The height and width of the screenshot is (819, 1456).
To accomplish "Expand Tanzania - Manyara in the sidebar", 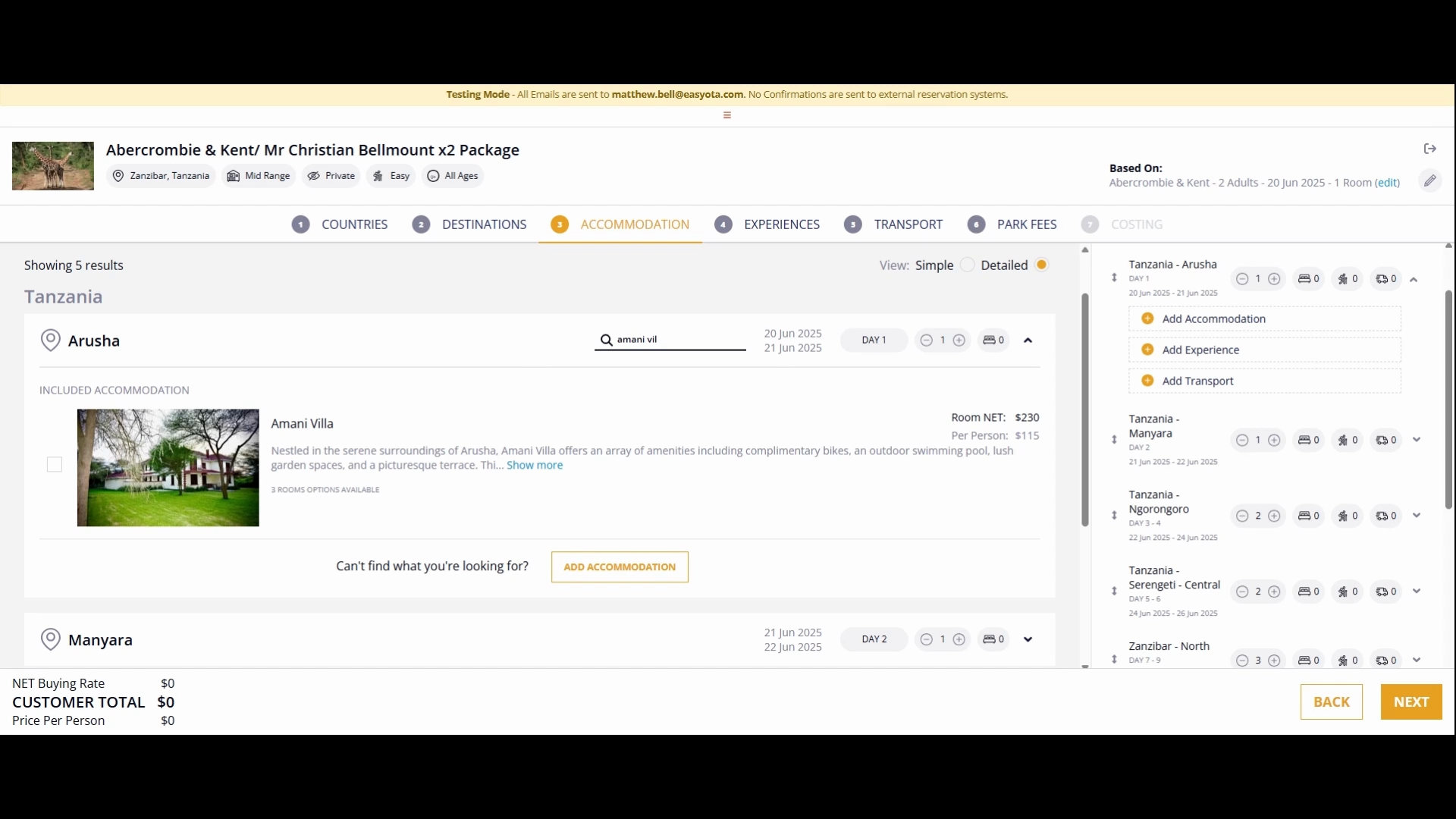I will [1417, 440].
